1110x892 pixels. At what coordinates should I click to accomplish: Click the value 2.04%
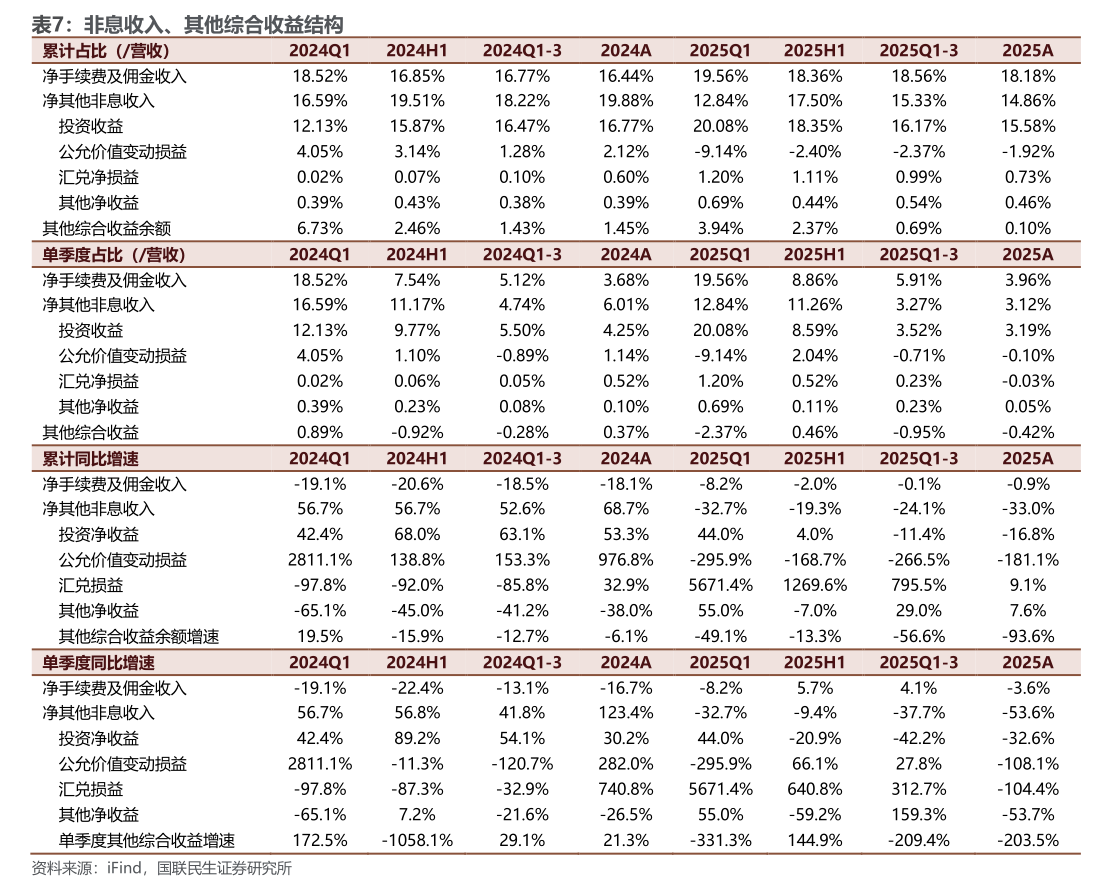point(815,356)
